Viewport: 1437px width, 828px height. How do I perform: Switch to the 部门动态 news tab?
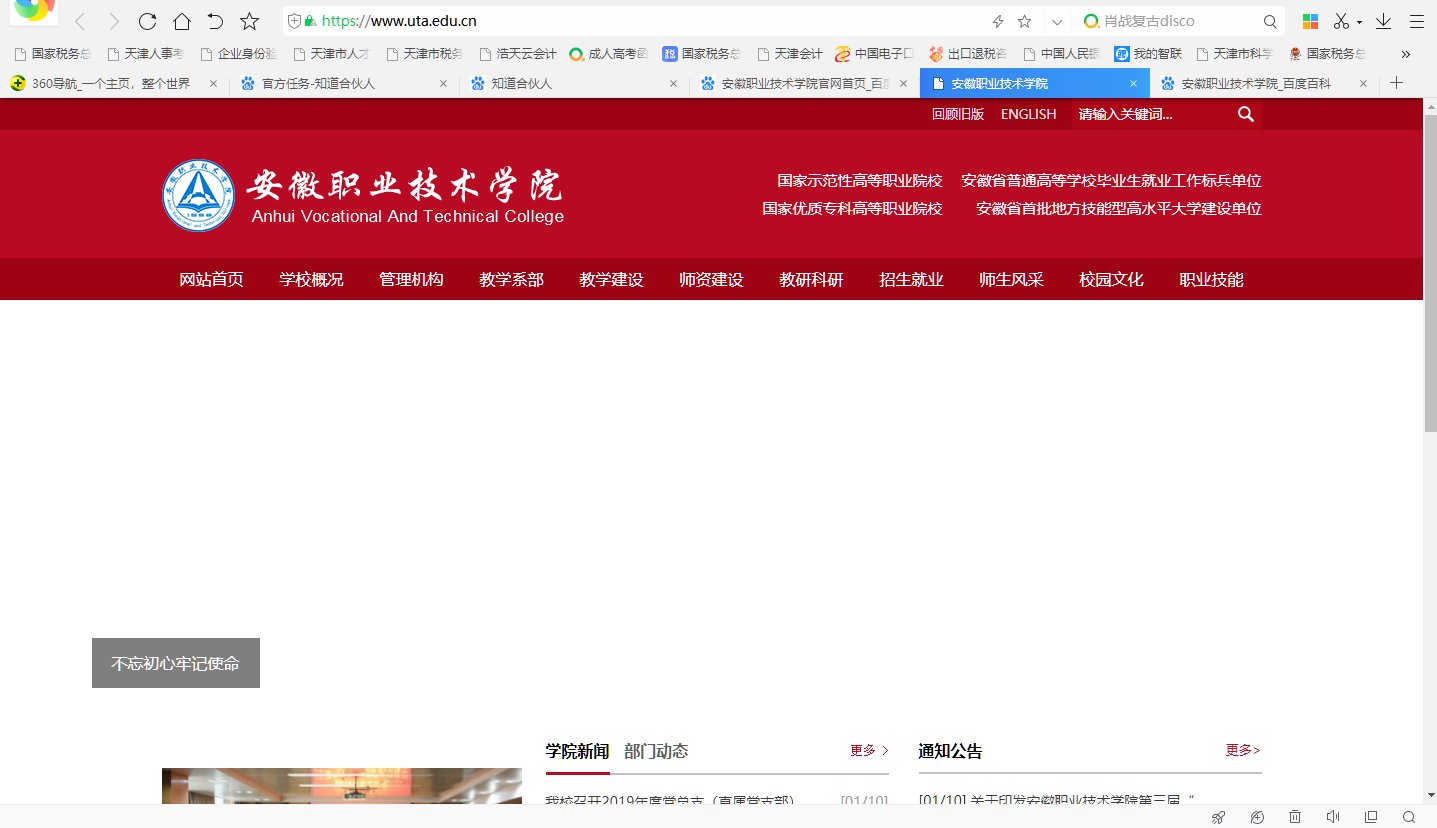656,751
